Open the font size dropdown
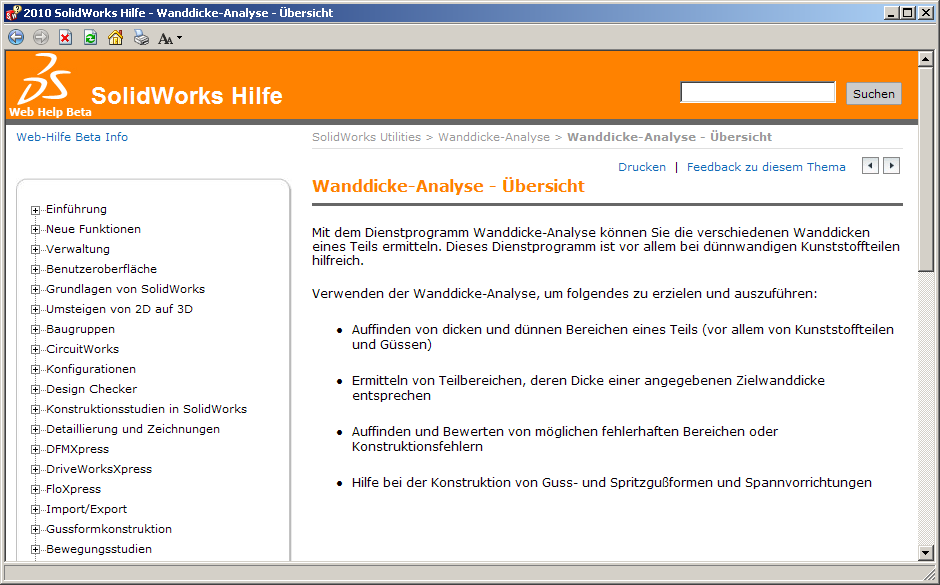 click(x=170, y=38)
